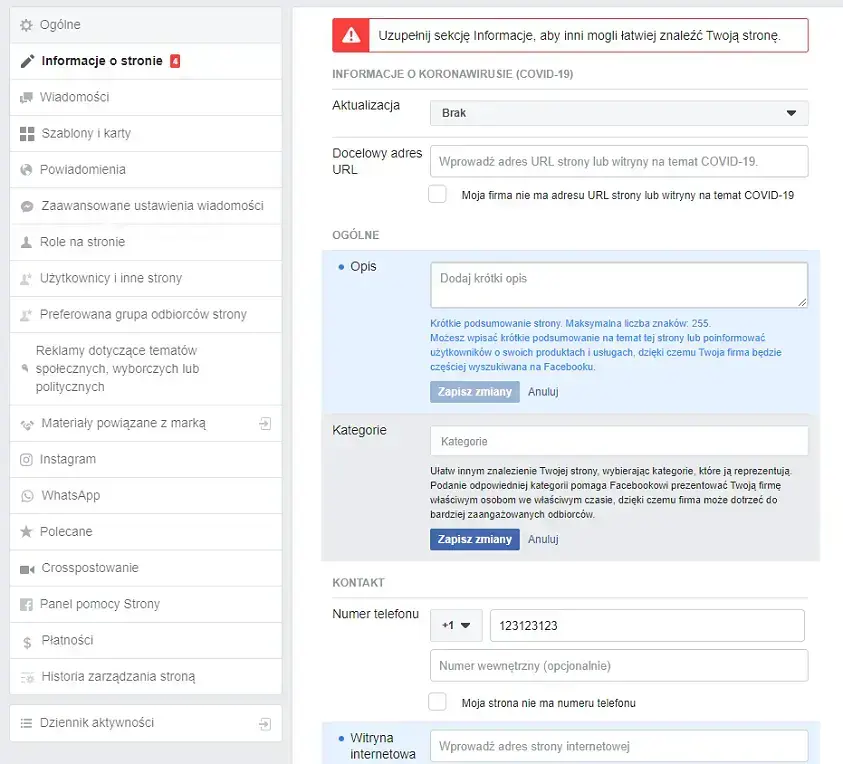
Task: Click the Dodaj krótki opis text area
Action: [x=619, y=285]
